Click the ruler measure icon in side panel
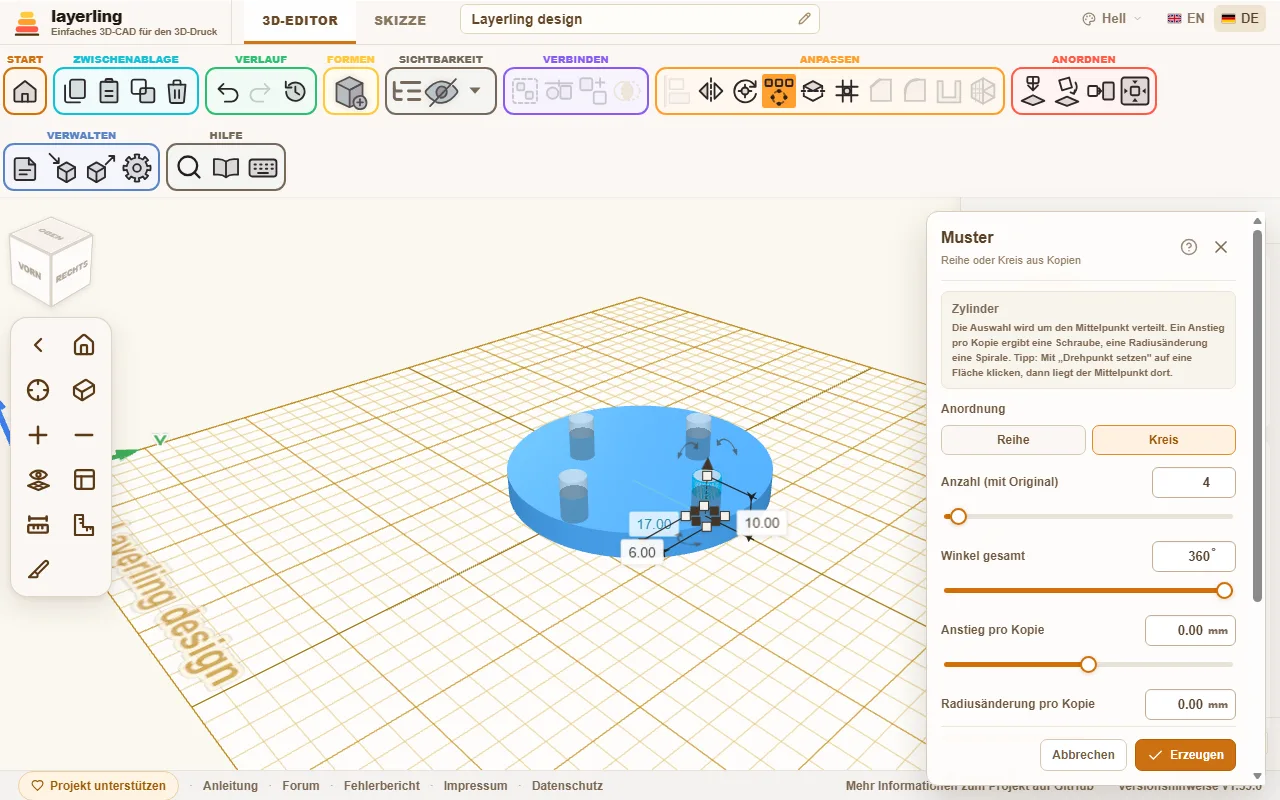This screenshot has width=1280, height=800. (x=38, y=524)
